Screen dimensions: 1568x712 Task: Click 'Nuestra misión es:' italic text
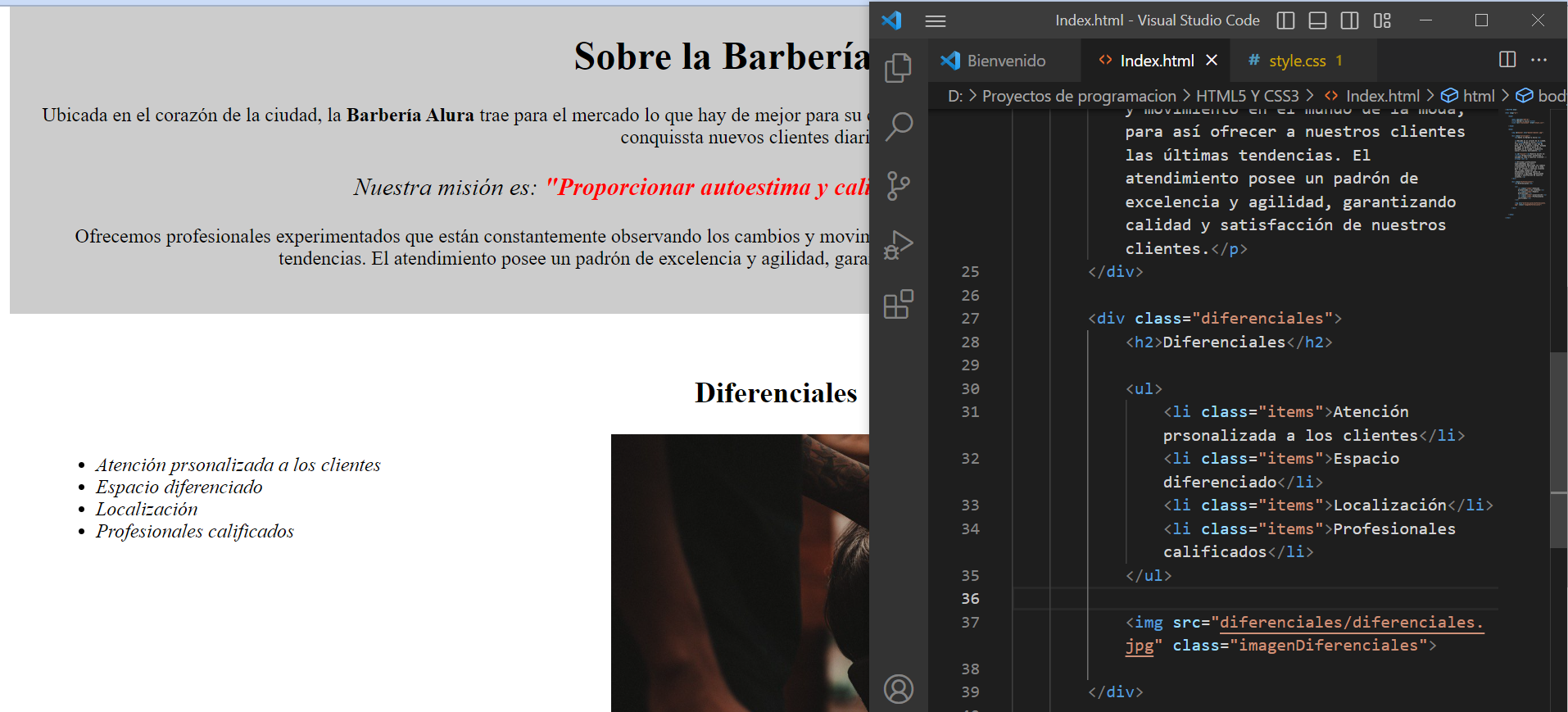click(445, 188)
